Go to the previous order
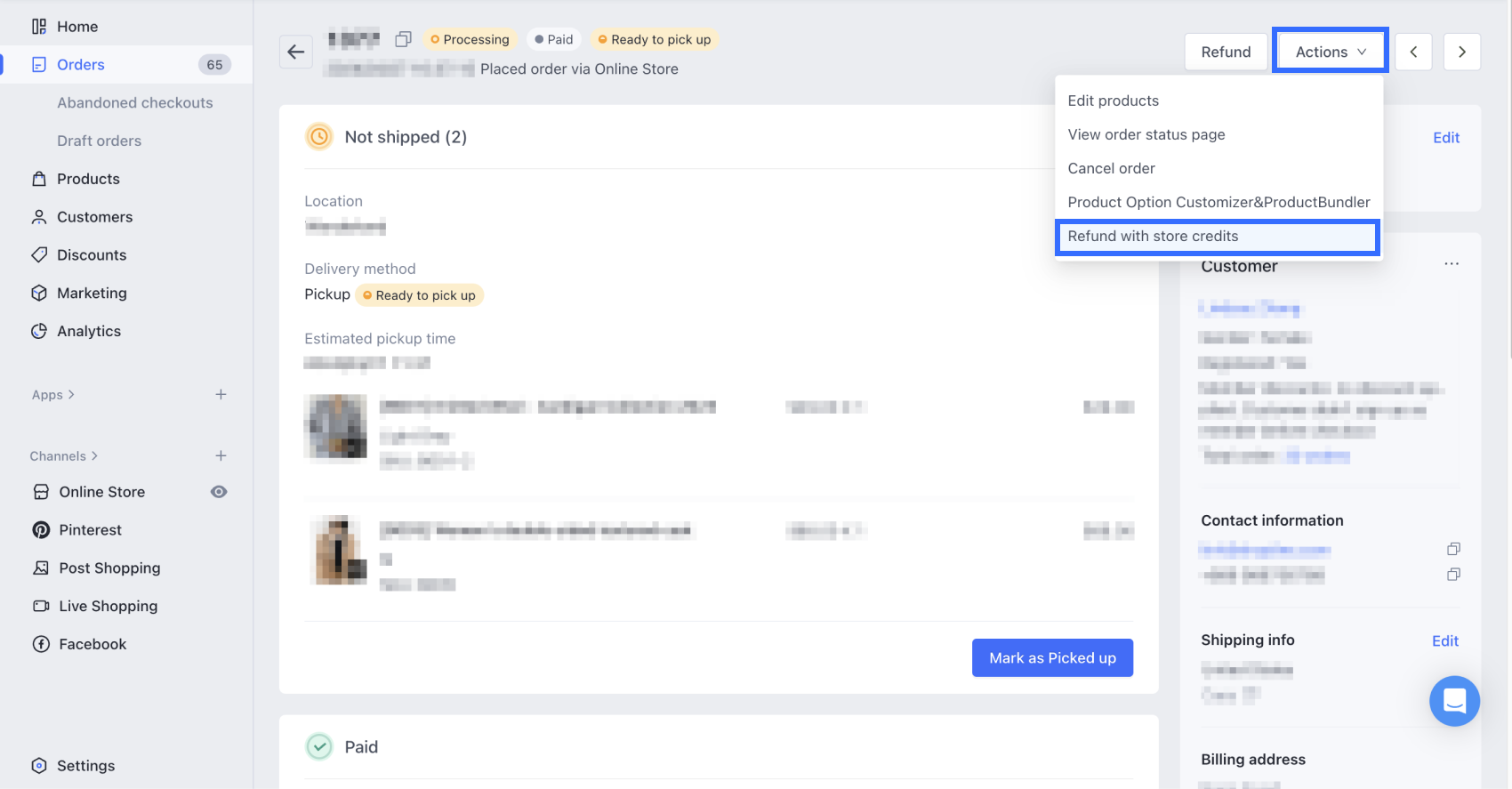This screenshot has height=789, width=1512. (x=1413, y=52)
